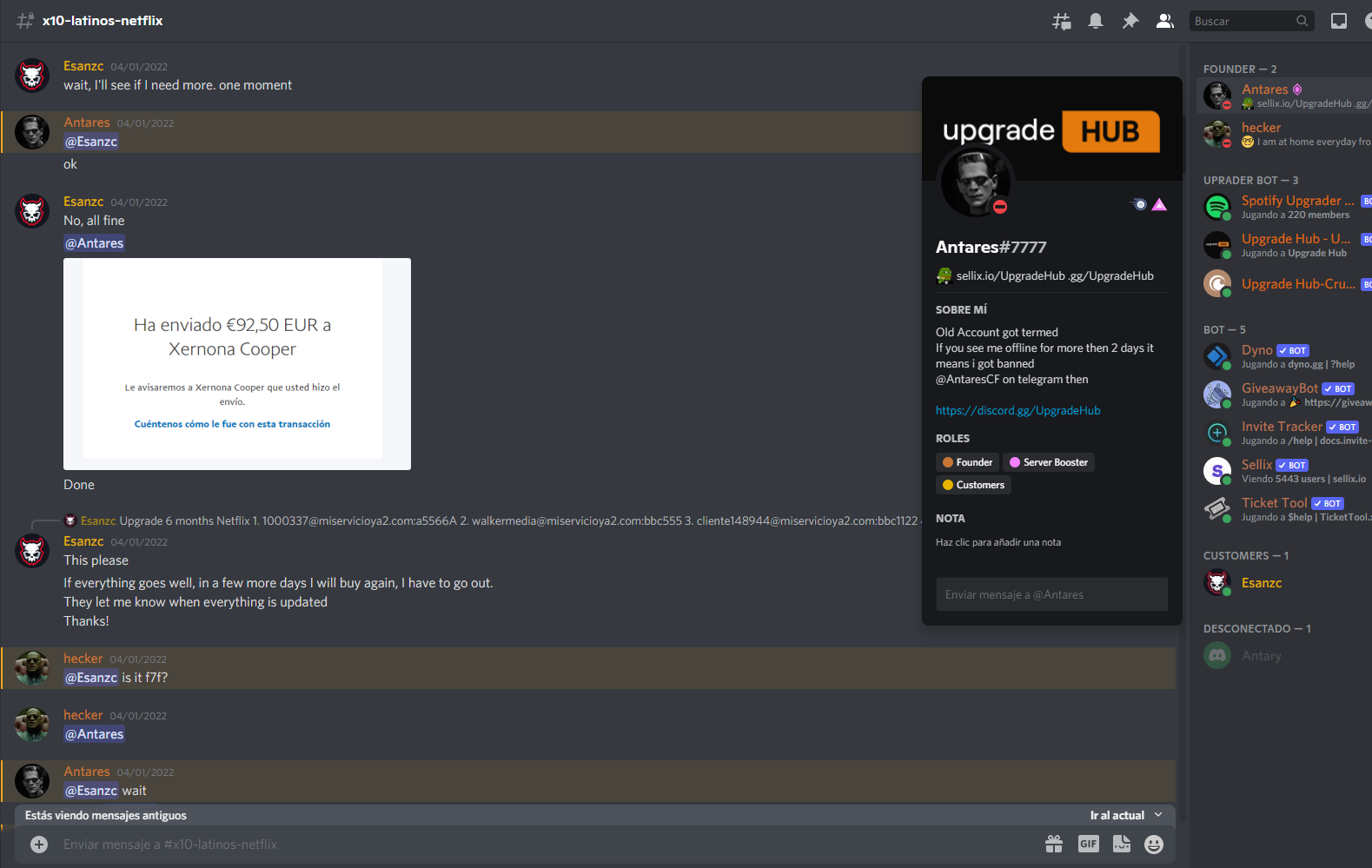Screen dimensions: 1372x868
Task: Open Dyno bot in member list
Action: coord(1284,356)
